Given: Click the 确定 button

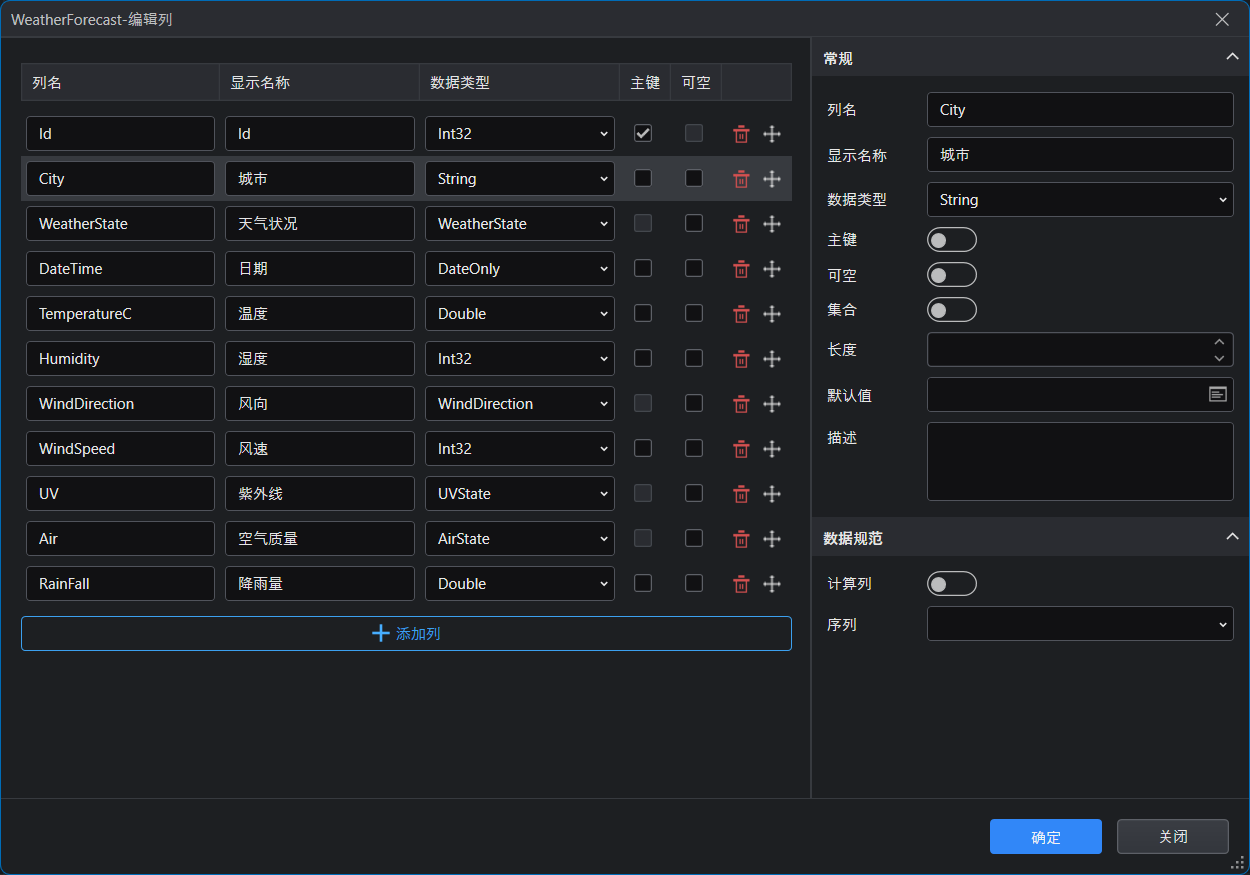Looking at the screenshot, I should (x=1045, y=837).
